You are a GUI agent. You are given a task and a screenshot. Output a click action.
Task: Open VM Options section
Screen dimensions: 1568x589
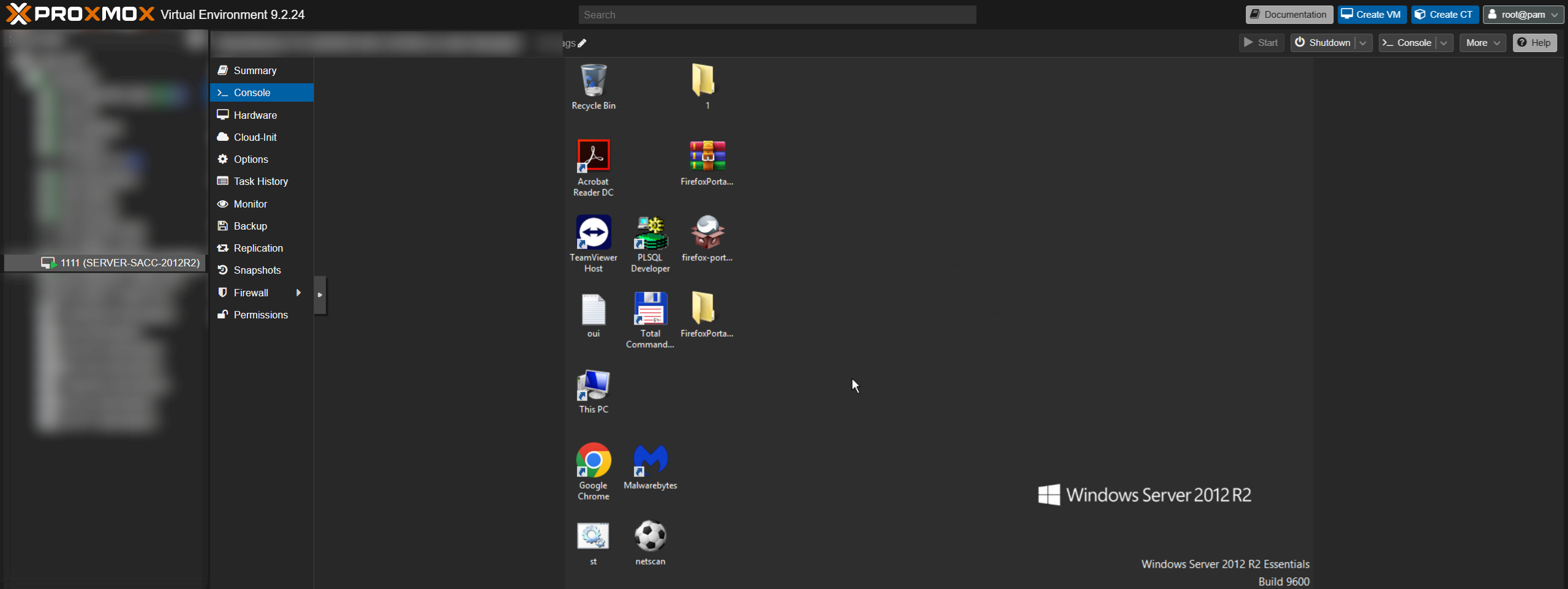262,159
